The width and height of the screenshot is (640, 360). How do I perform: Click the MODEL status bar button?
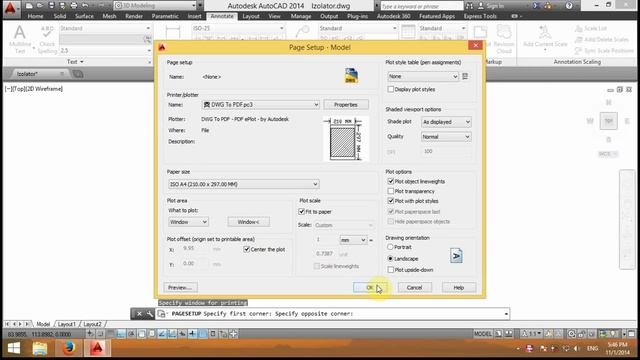[483, 334]
